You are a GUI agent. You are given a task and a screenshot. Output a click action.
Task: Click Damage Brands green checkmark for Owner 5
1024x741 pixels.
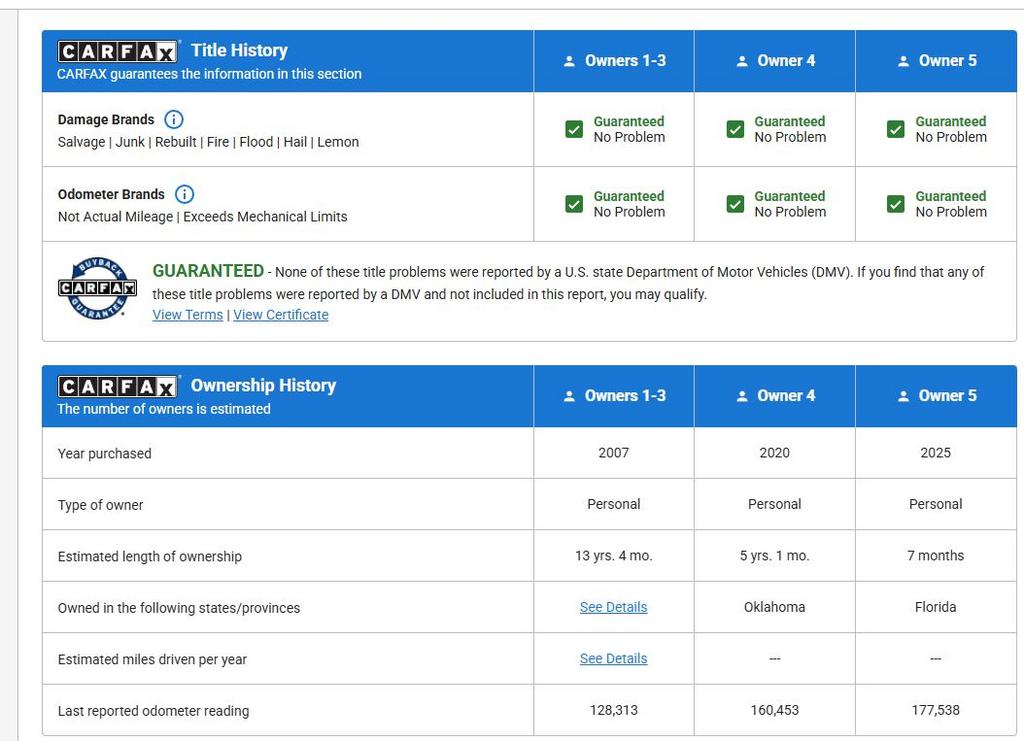(x=896, y=129)
